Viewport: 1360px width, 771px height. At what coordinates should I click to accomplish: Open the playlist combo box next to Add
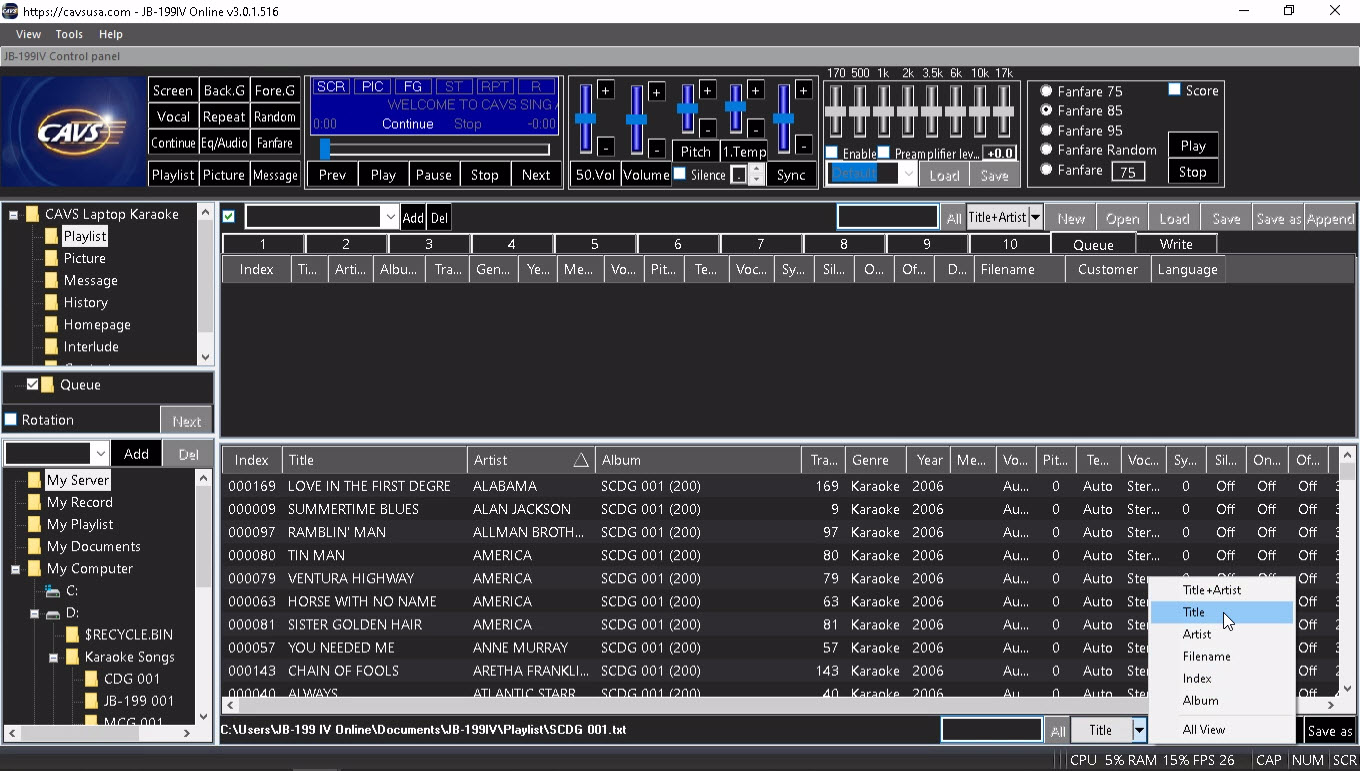(x=389, y=217)
